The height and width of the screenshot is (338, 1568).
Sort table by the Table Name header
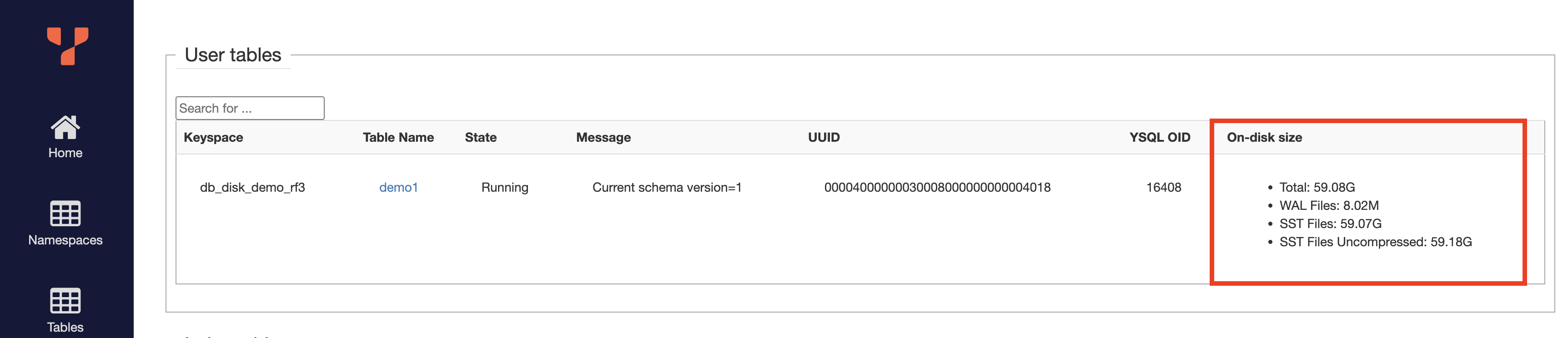point(399,137)
